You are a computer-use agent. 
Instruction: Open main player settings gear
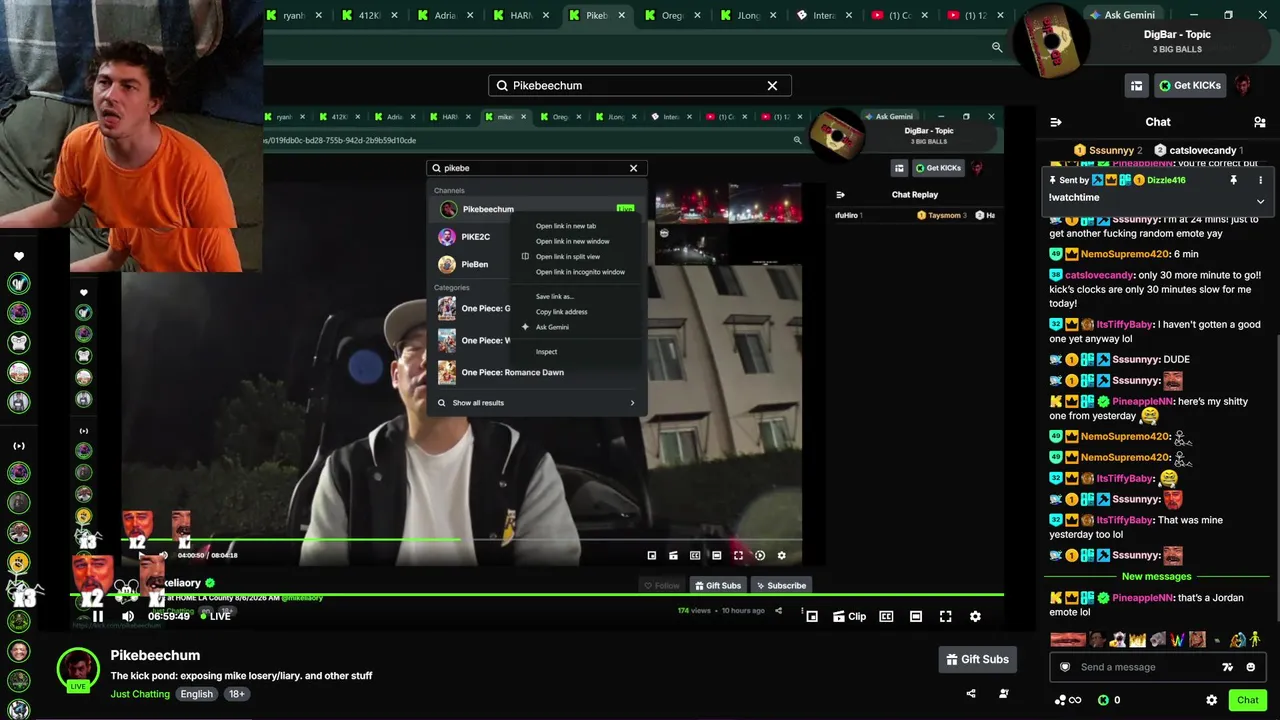pyautogui.click(x=975, y=617)
